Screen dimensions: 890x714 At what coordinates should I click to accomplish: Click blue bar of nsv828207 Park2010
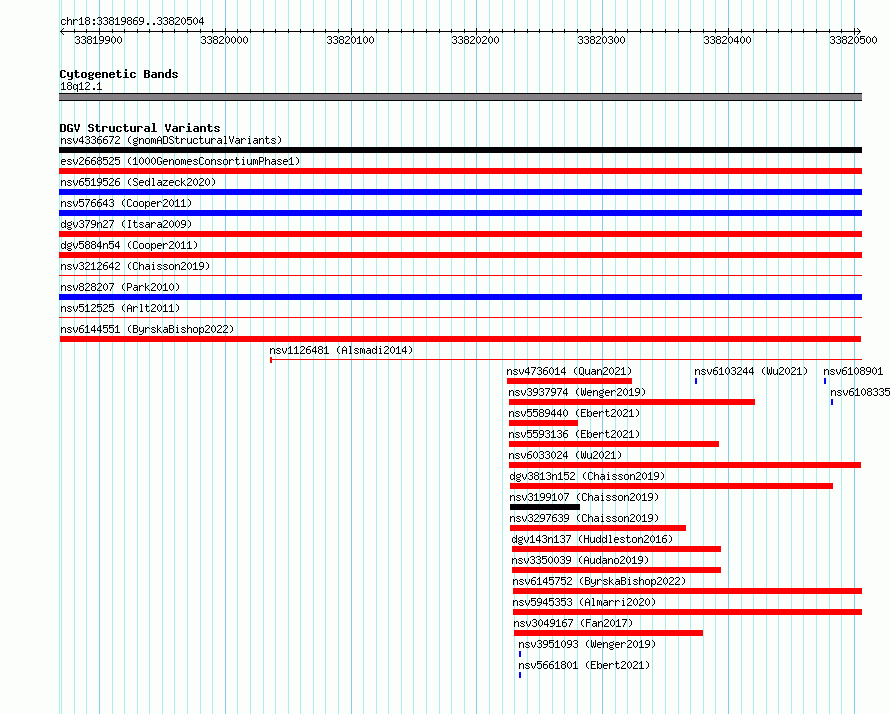pos(460,297)
